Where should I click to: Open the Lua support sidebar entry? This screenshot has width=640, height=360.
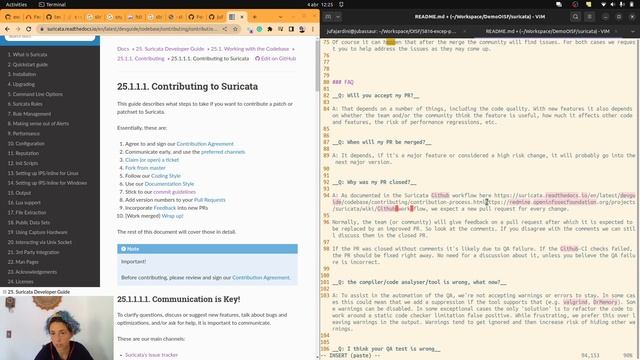click(24, 202)
